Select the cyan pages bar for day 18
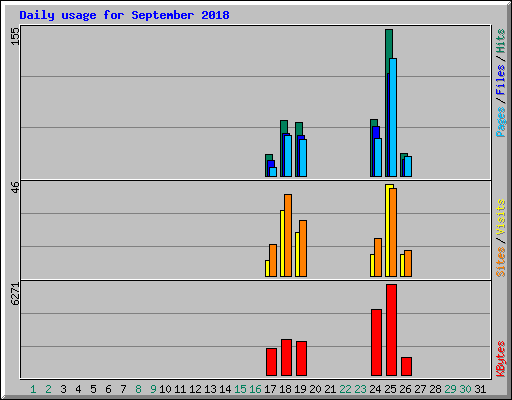This screenshot has height=400, width=512. (x=288, y=156)
